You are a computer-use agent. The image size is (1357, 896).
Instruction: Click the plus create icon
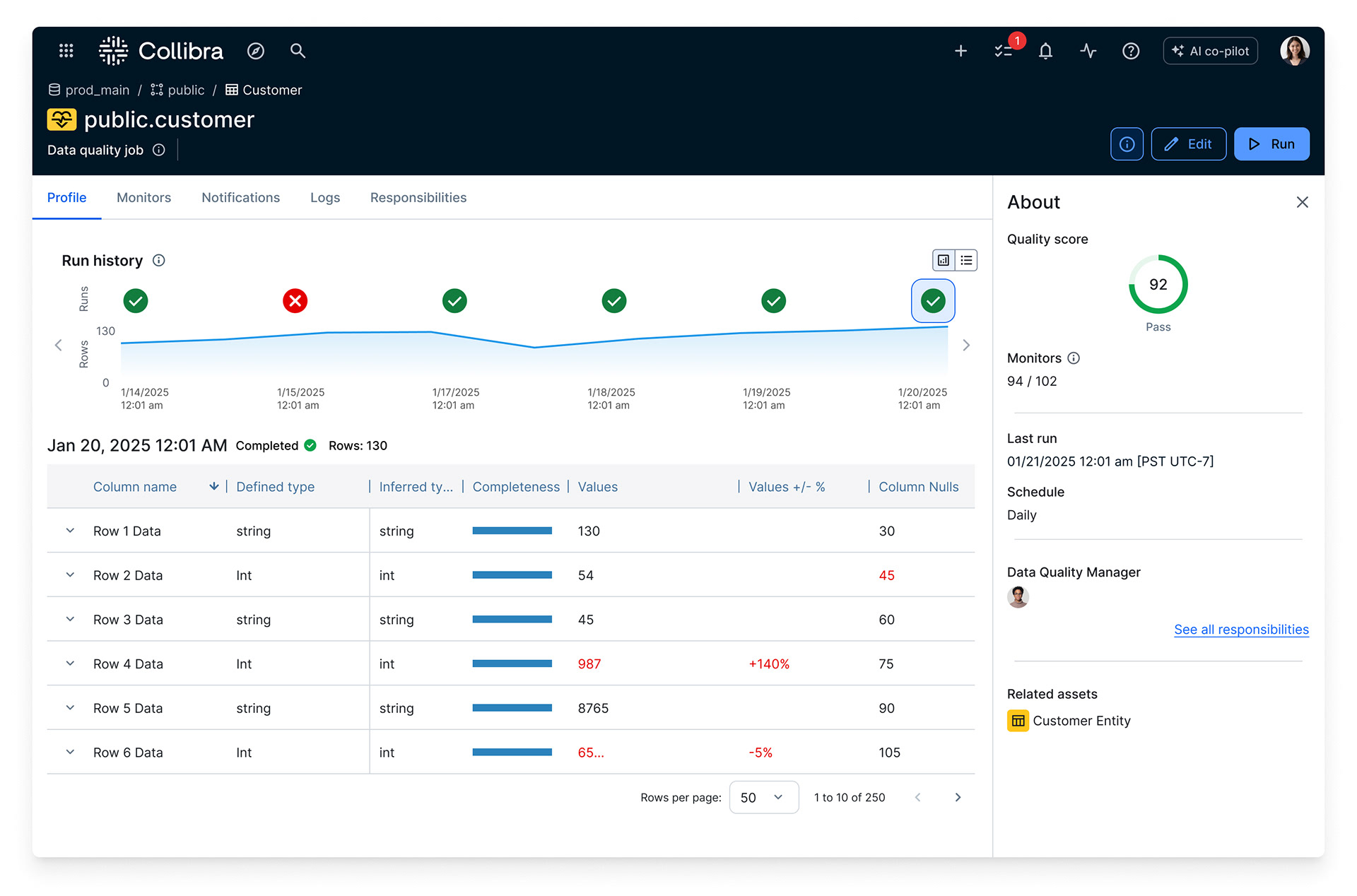pos(961,51)
